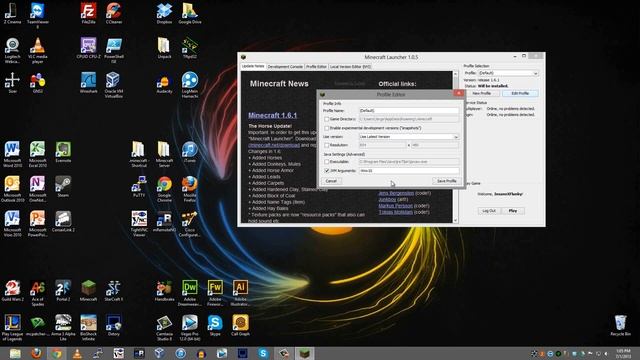
Task: Click Cancel in the Profile Editor dialog
Action: [x=331, y=181]
